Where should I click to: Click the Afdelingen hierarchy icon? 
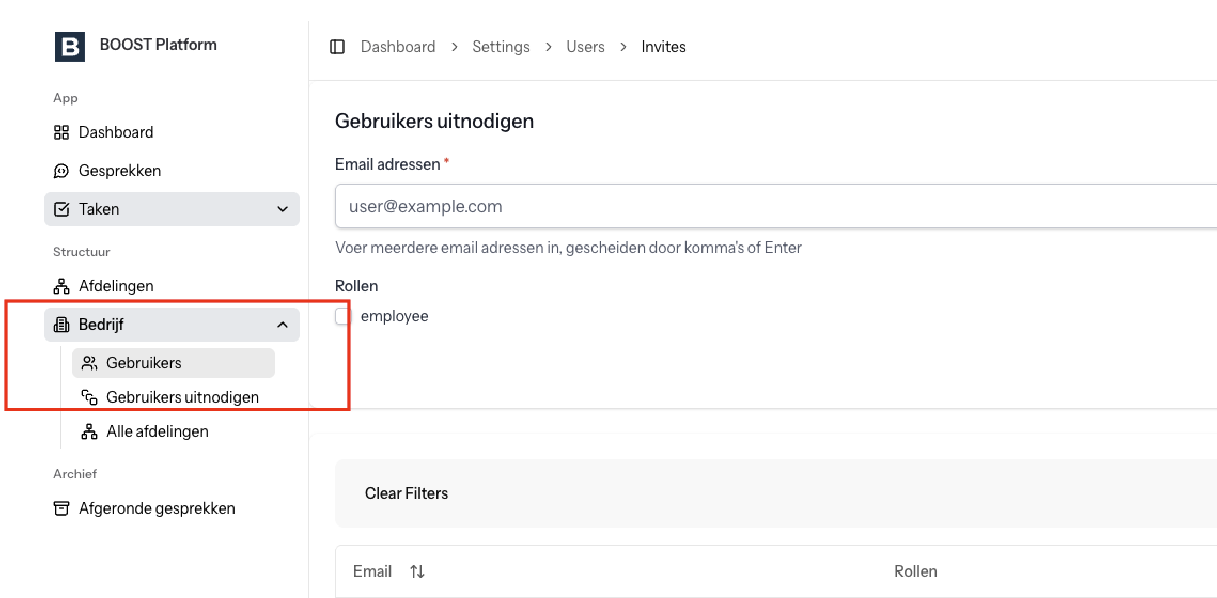[61, 286]
